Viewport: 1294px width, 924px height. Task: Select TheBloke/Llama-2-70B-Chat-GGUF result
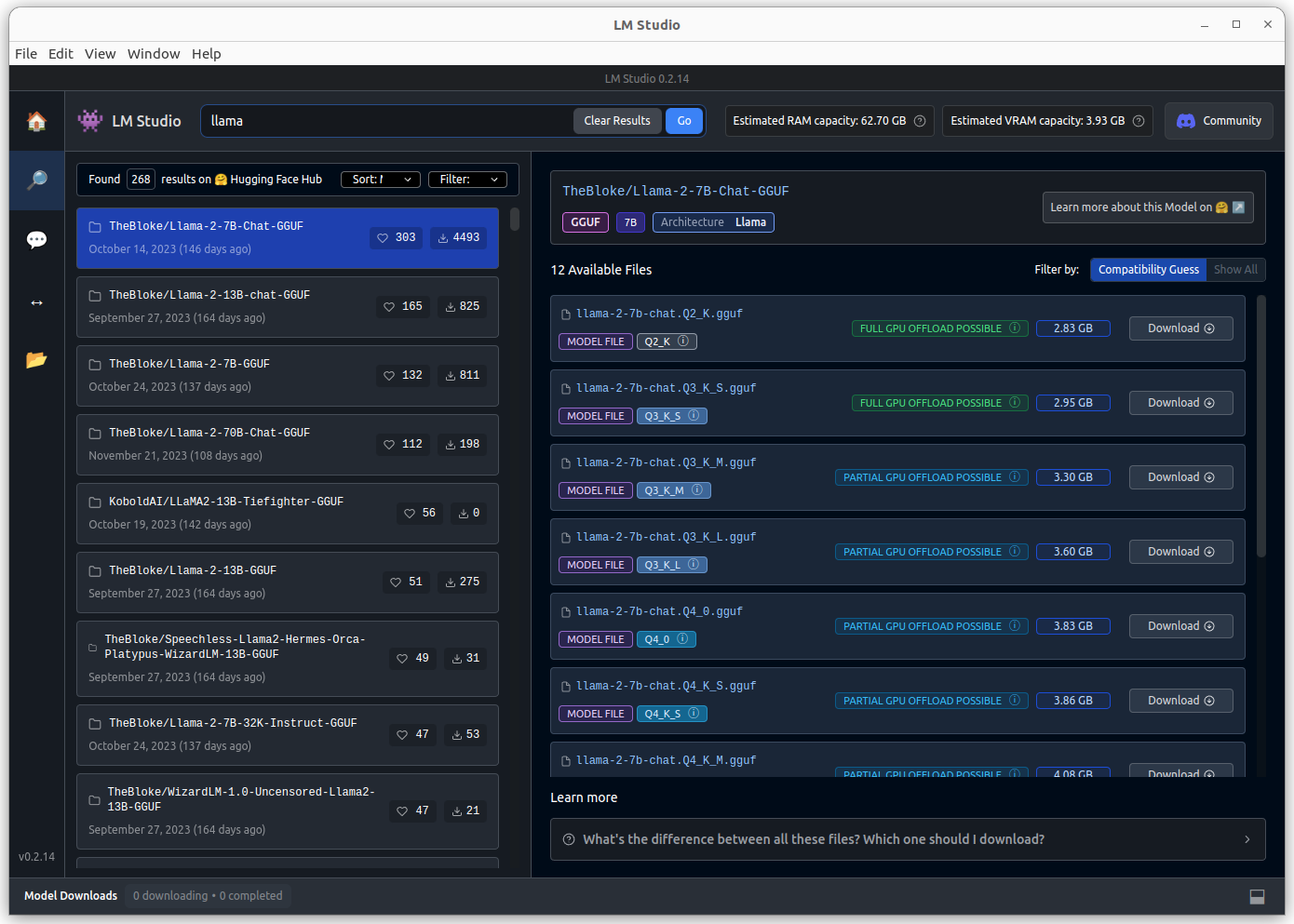(288, 445)
